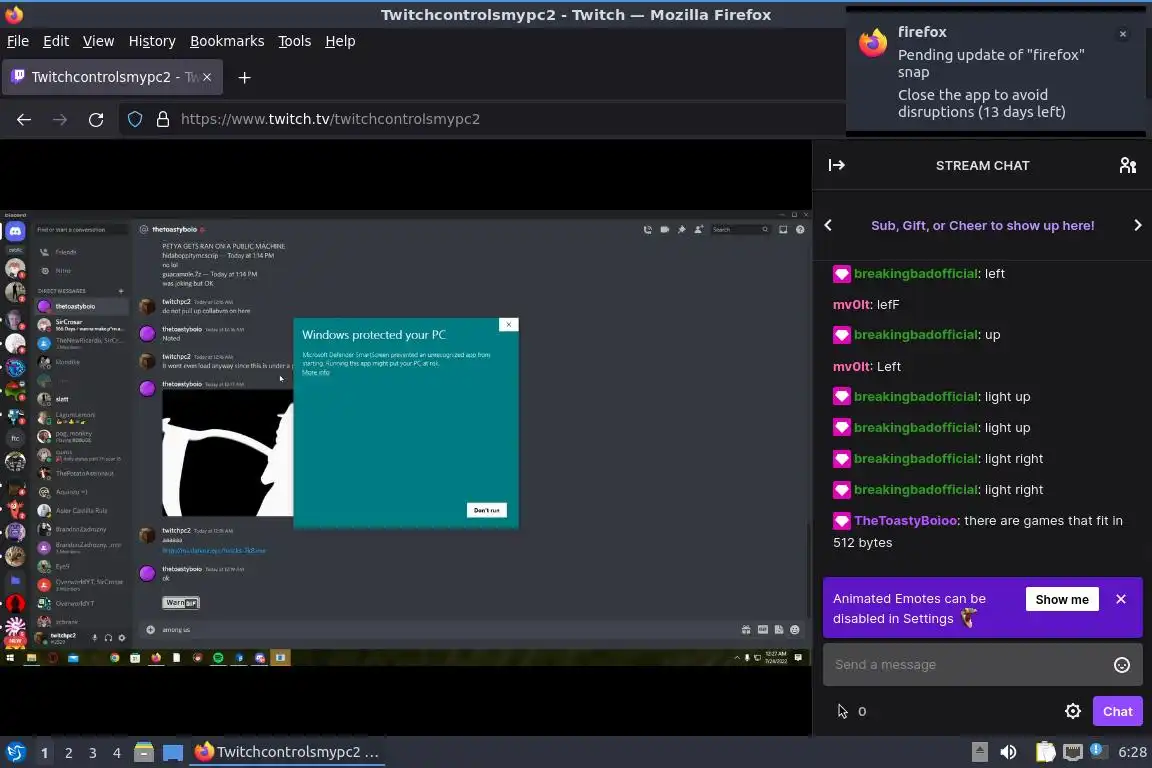Click the Firefox window taskbar entry

(x=287, y=752)
